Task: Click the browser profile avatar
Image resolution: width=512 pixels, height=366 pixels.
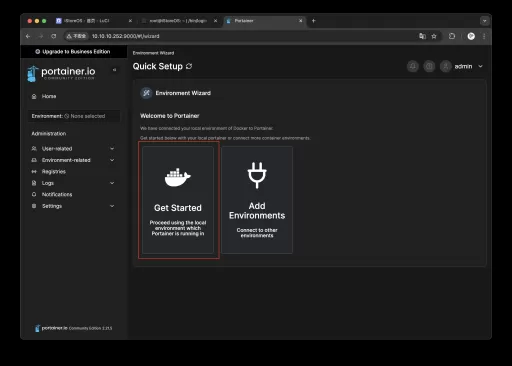Action: pos(471,36)
